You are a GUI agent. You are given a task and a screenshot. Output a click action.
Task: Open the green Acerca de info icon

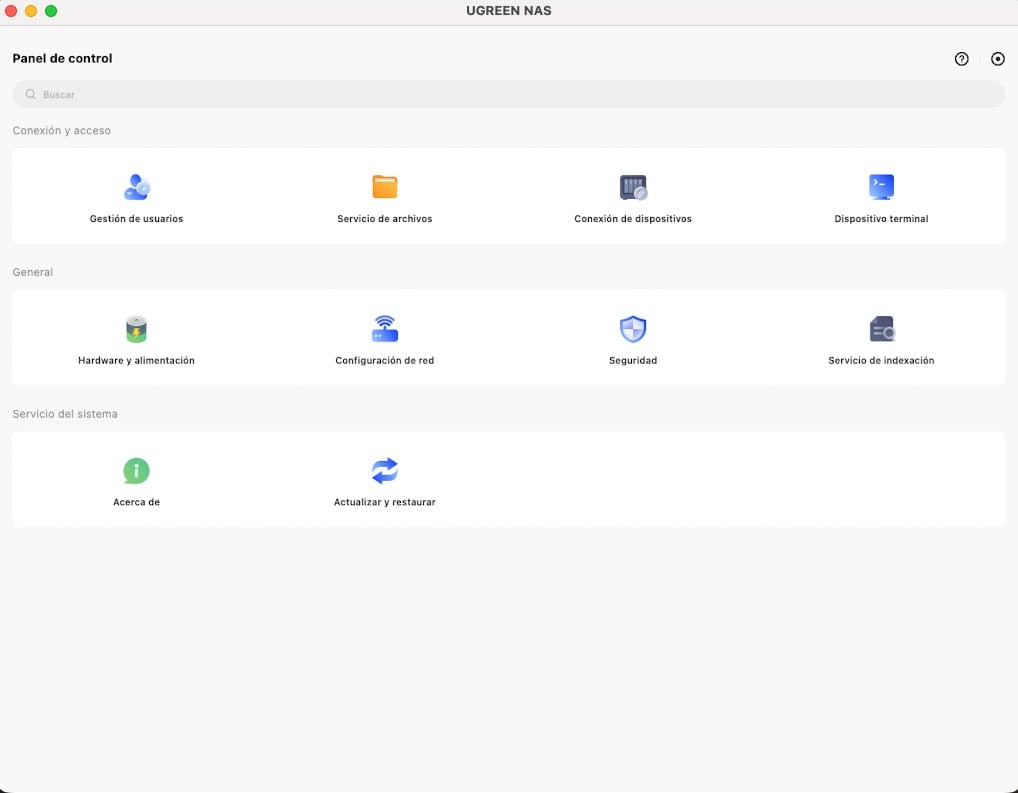[136, 470]
